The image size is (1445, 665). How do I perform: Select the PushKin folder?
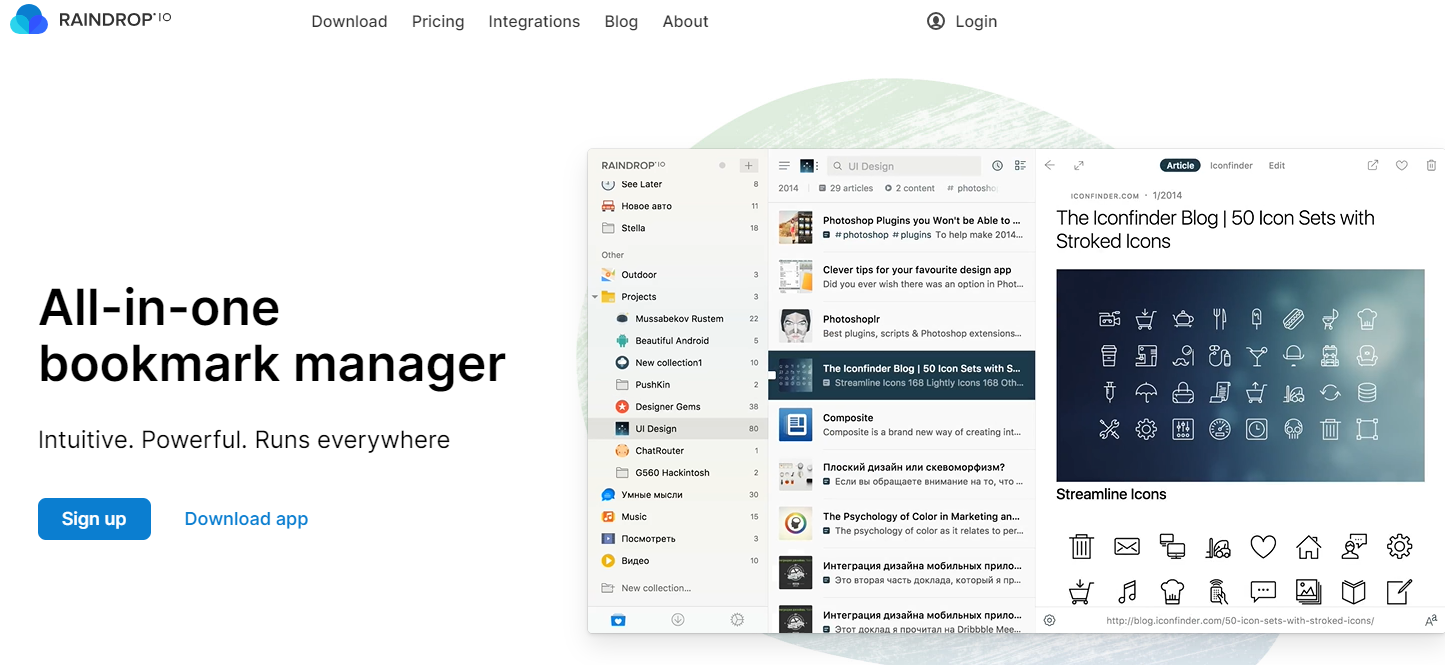tap(679, 385)
